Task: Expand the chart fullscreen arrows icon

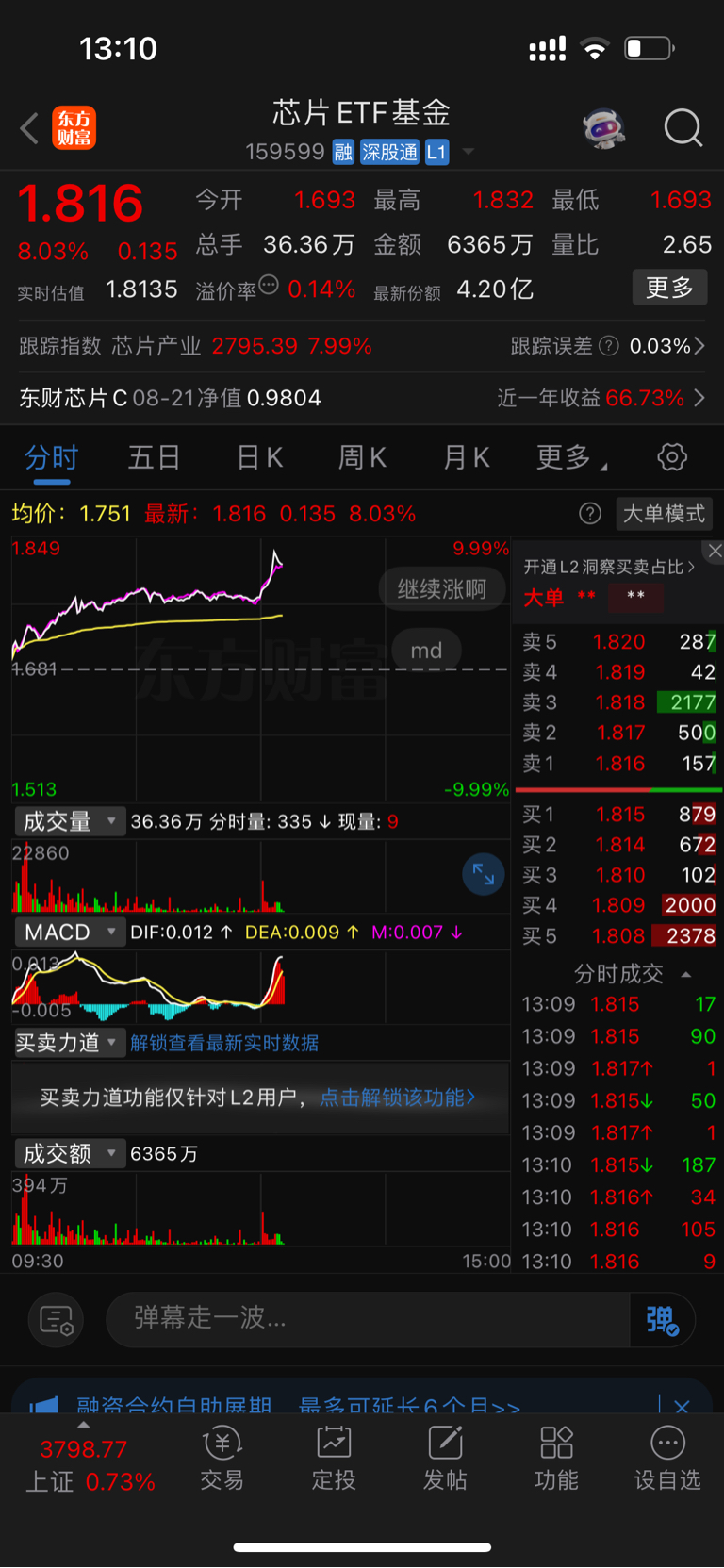Action: pyautogui.click(x=483, y=874)
